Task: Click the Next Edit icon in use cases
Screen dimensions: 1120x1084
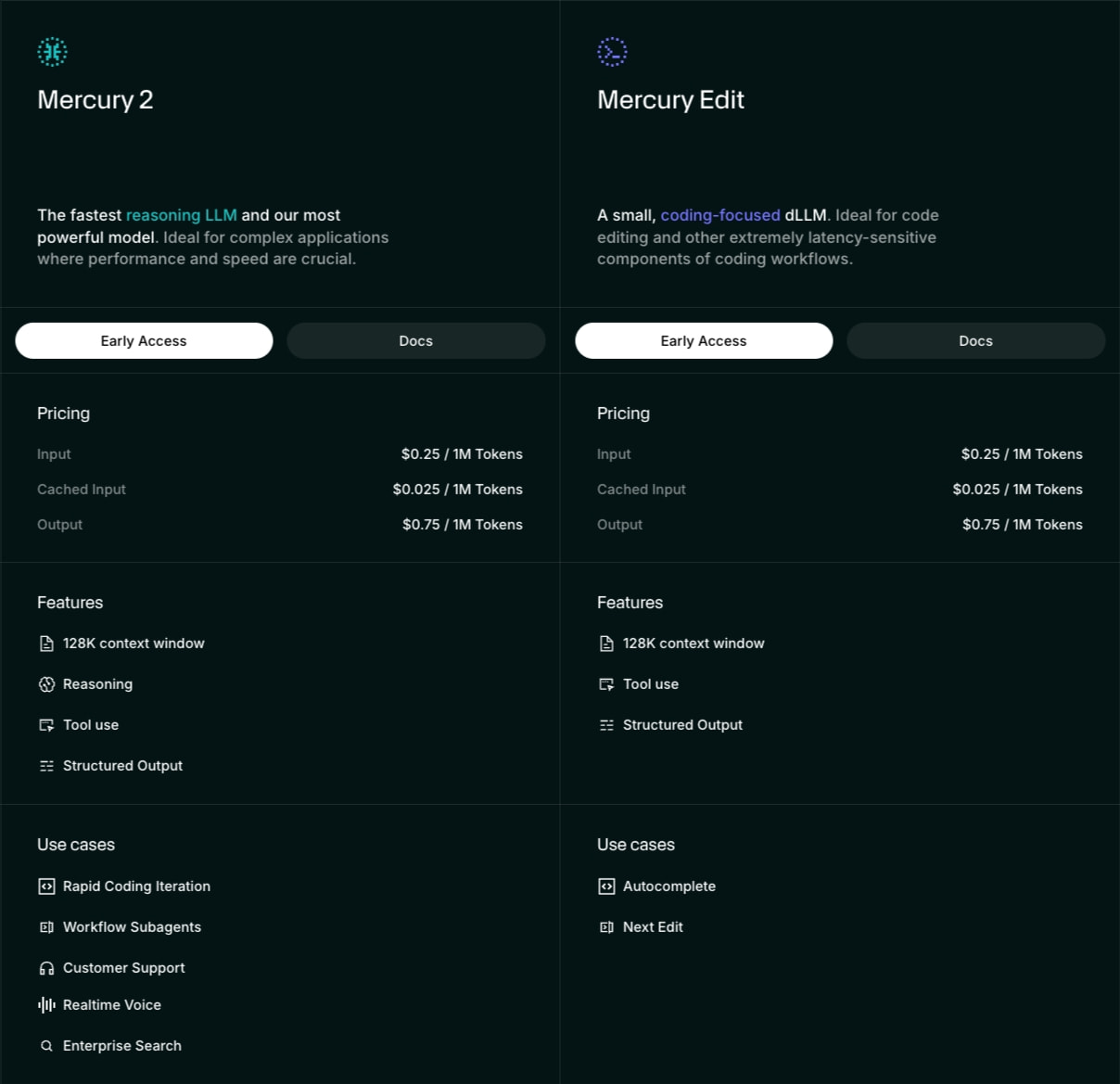Action: tap(606, 927)
